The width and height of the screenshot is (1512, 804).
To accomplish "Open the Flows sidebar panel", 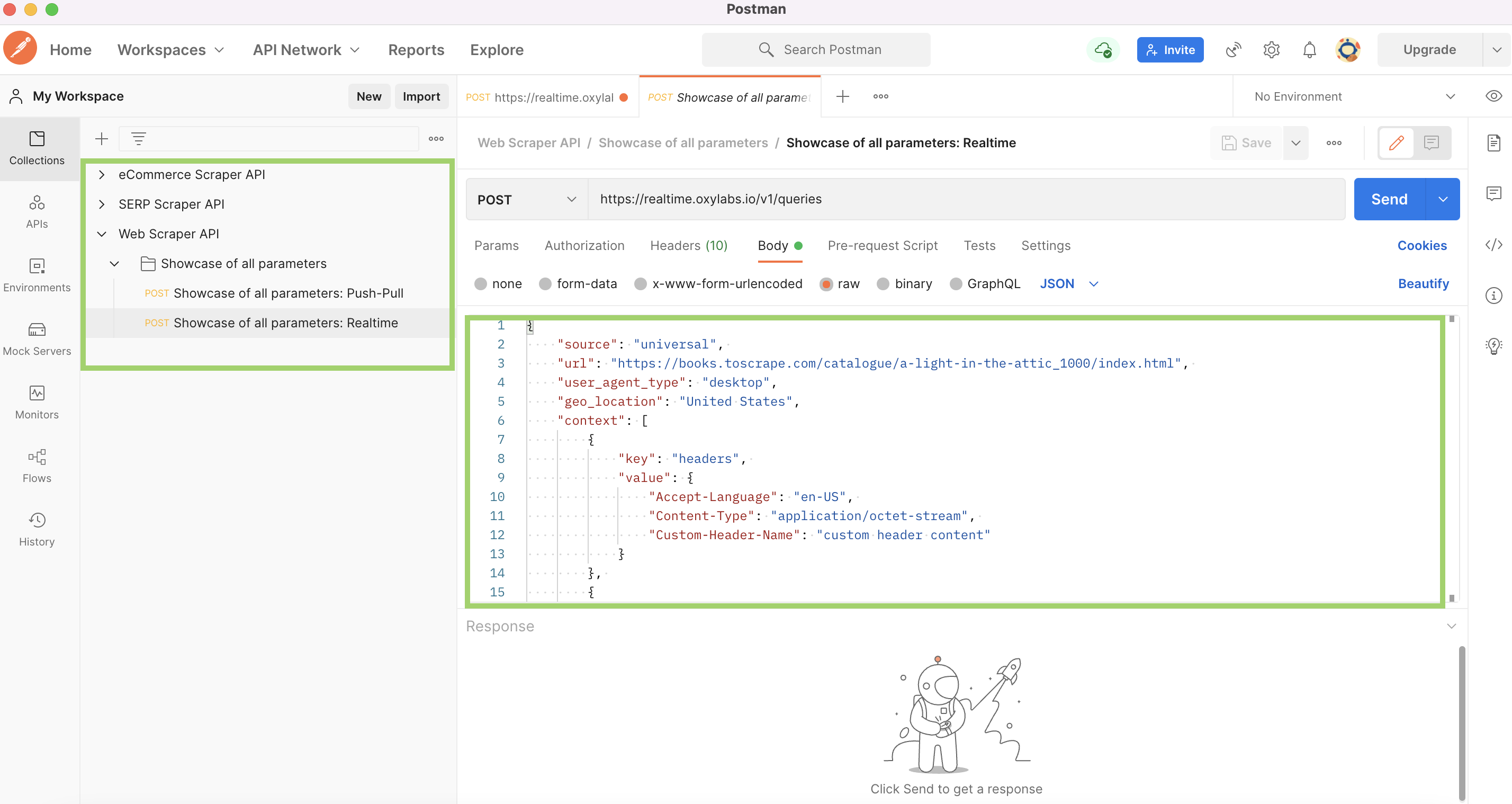I will pos(37,466).
